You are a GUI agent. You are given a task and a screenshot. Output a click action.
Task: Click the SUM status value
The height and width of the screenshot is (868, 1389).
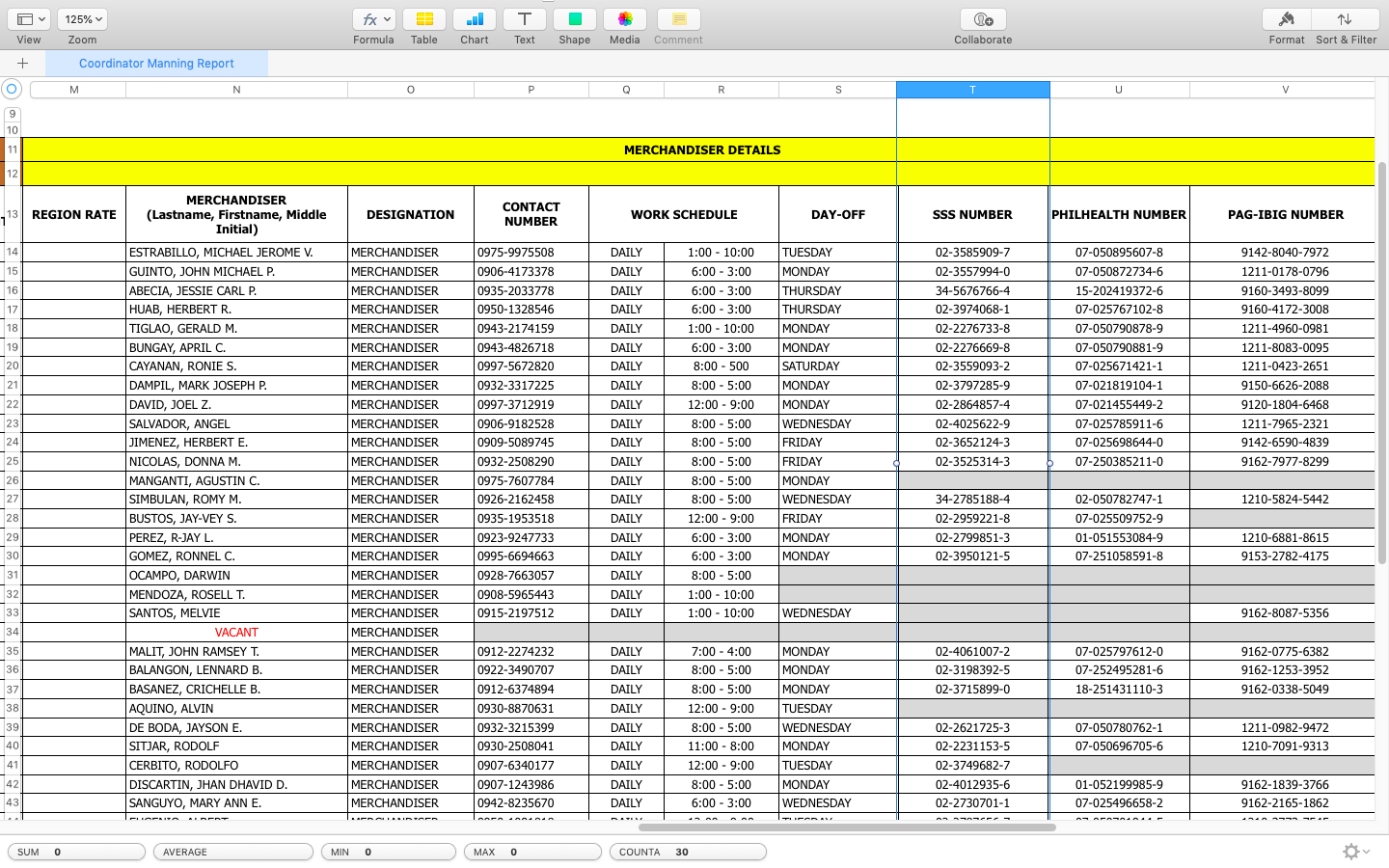click(x=77, y=852)
